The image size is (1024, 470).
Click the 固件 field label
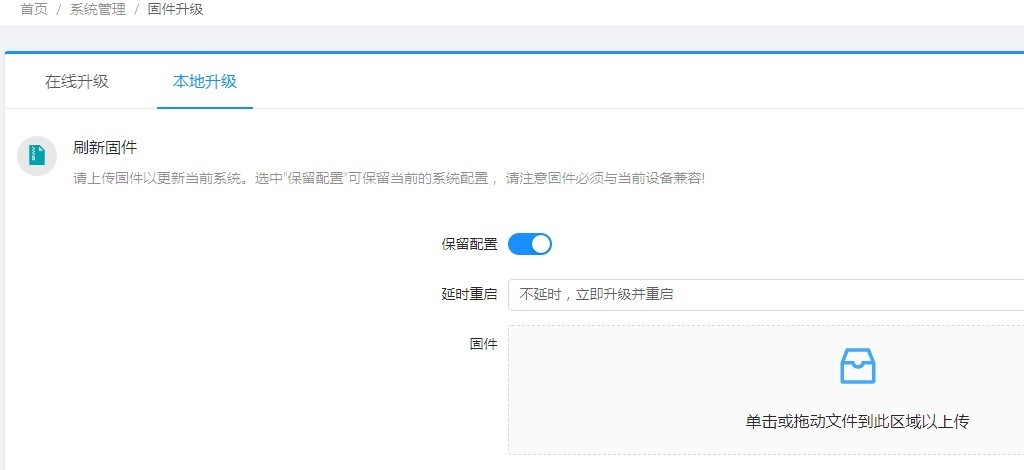pyautogui.click(x=483, y=344)
